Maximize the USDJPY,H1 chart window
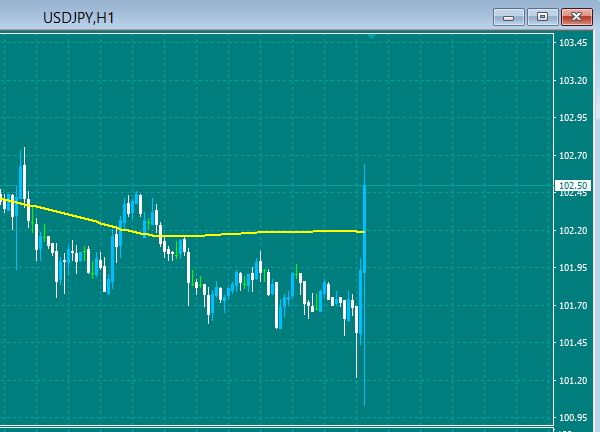 (542, 17)
